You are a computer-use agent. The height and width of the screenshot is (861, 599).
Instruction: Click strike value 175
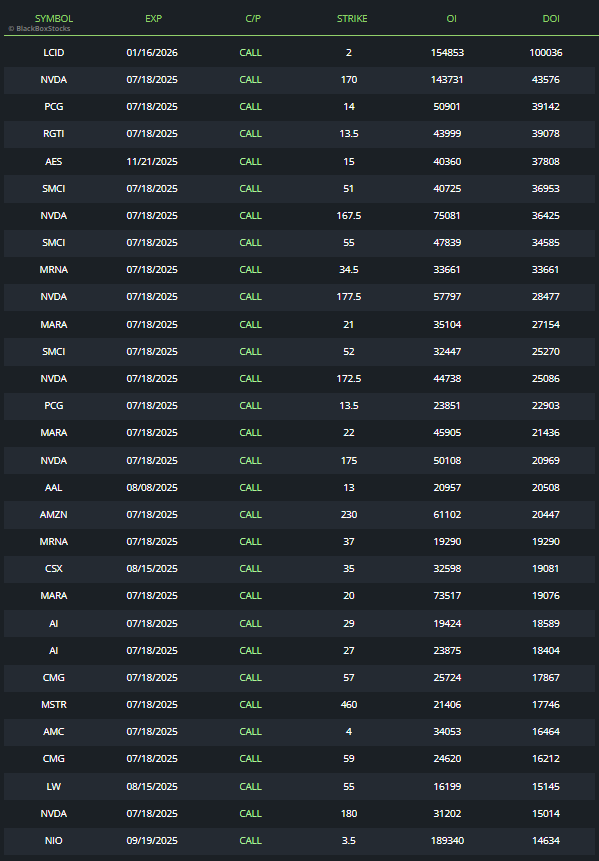(x=349, y=460)
